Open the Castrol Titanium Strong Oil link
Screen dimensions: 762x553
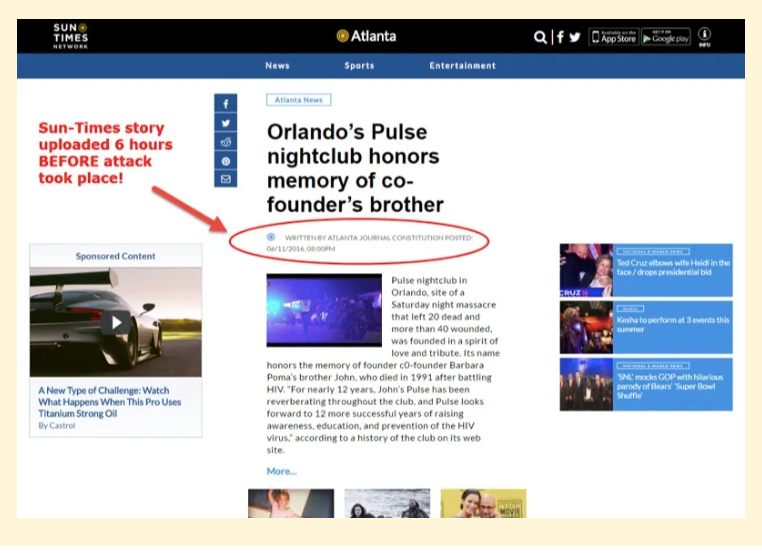[x=110, y=402]
